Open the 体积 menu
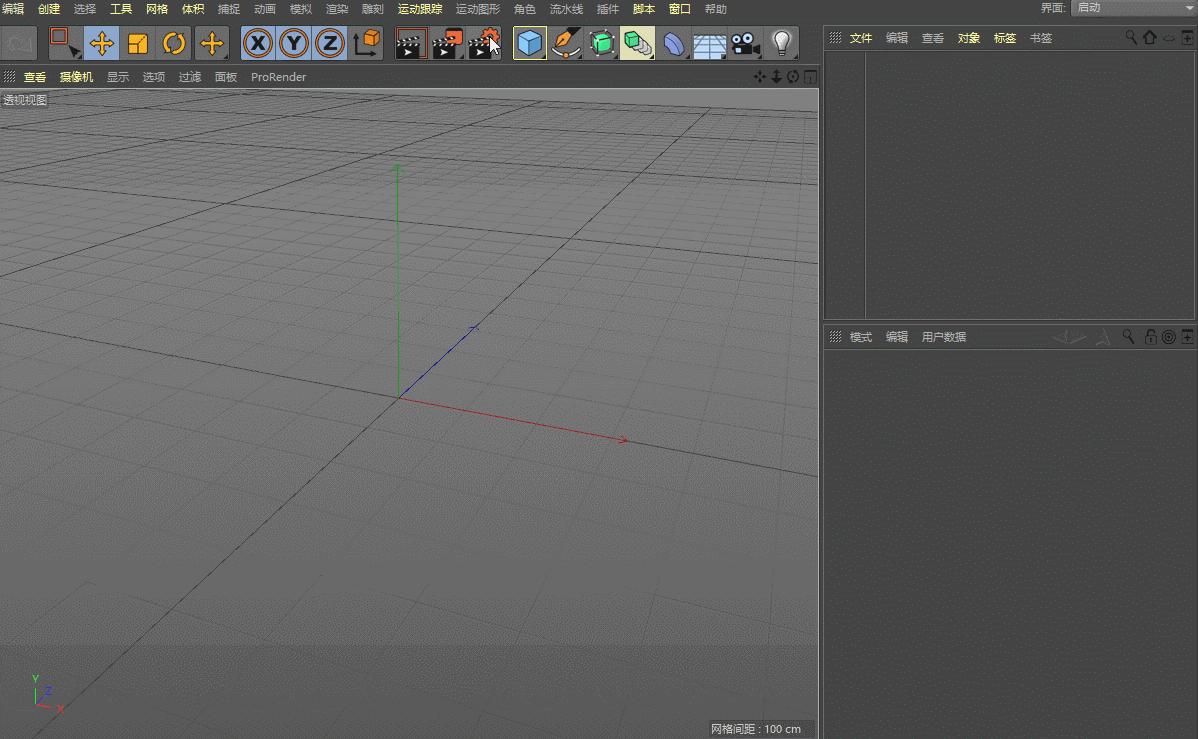The height and width of the screenshot is (739, 1198). pos(193,9)
